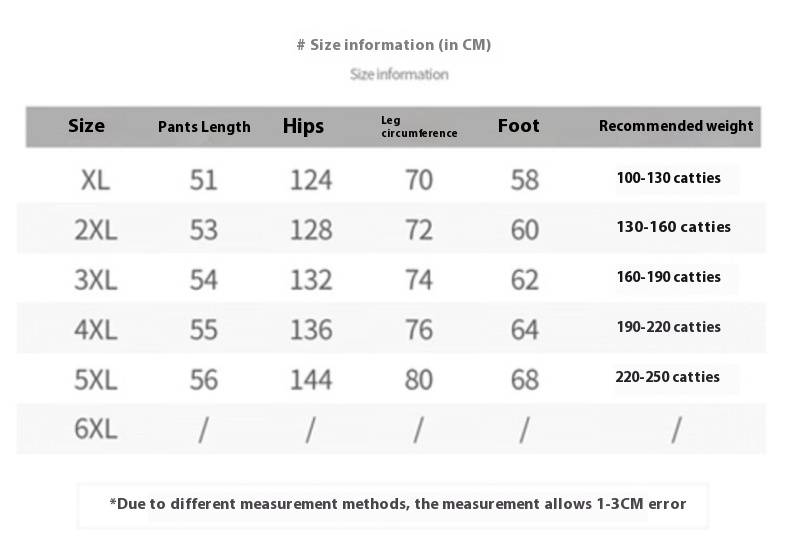
Task: Click the Size information (in CM) title
Action: [x=394, y=45]
